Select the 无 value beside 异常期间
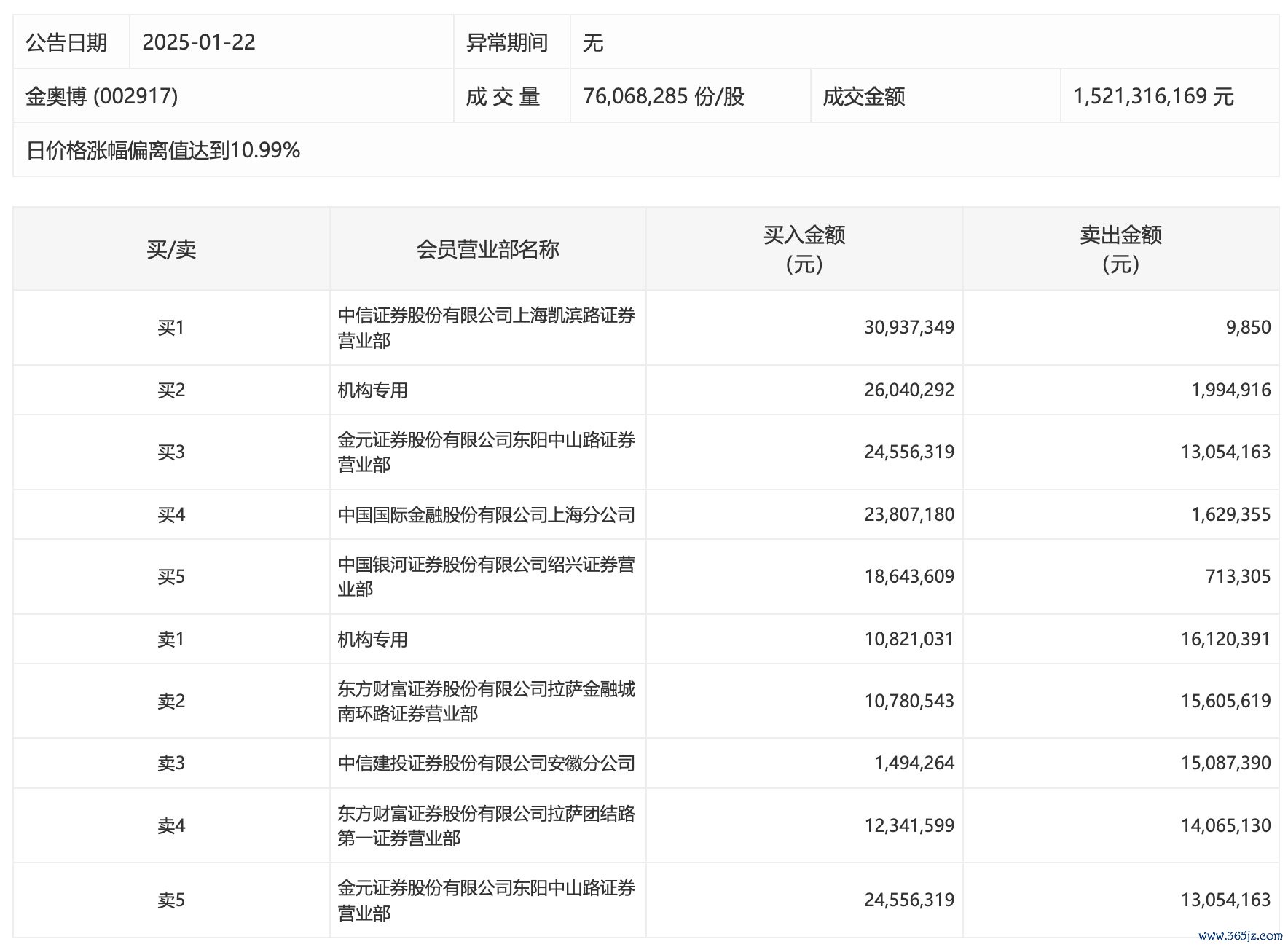 tap(593, 42)
